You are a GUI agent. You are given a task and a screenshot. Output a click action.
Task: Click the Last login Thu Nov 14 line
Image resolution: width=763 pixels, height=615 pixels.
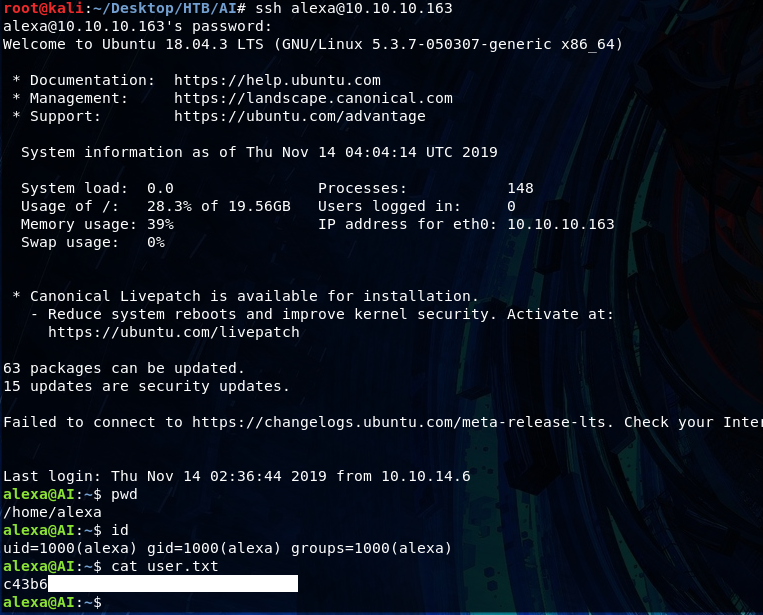pos(236,476)
